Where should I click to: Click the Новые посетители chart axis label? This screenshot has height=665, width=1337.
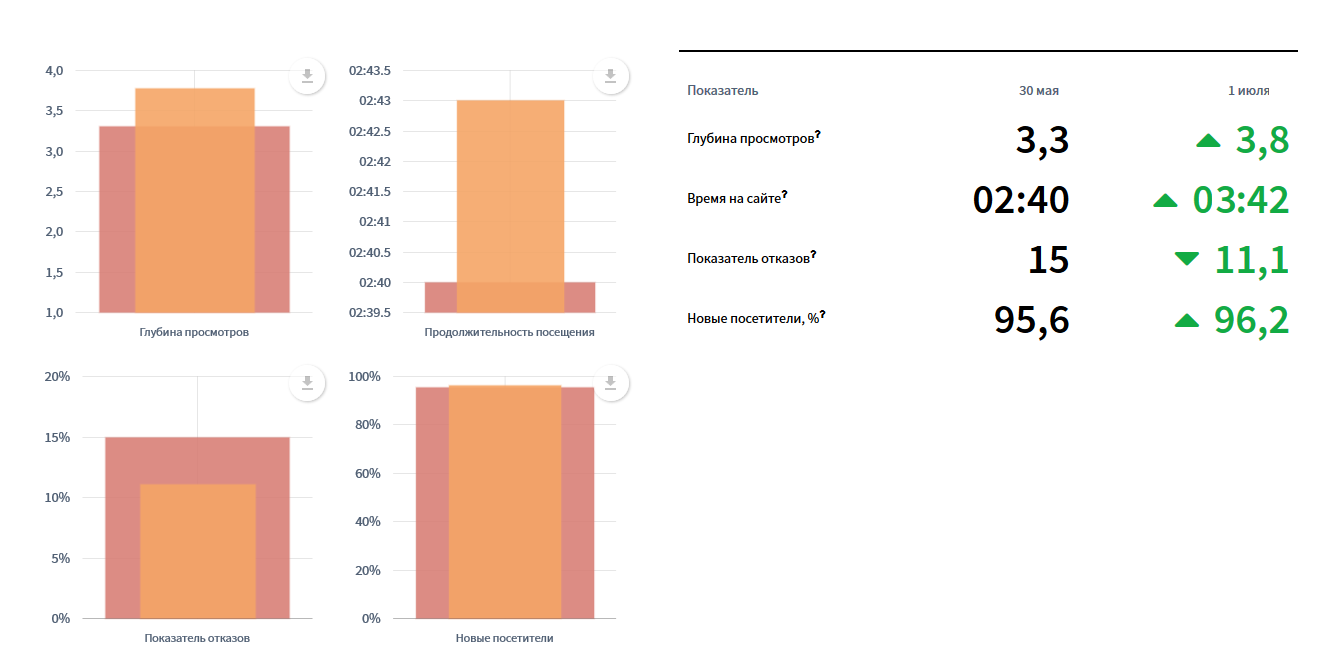tap(504, 638)
